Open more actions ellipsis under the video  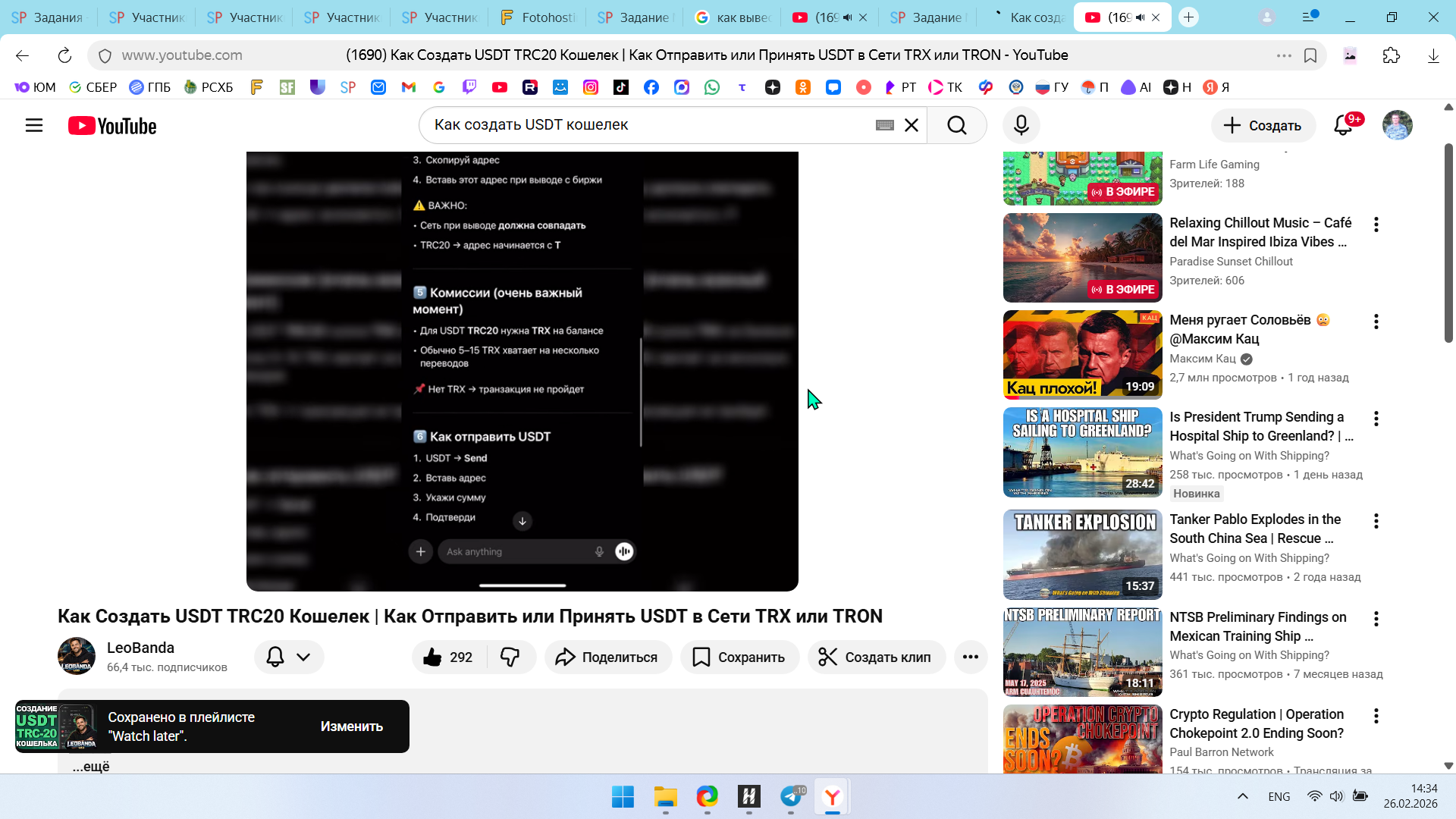970,657
